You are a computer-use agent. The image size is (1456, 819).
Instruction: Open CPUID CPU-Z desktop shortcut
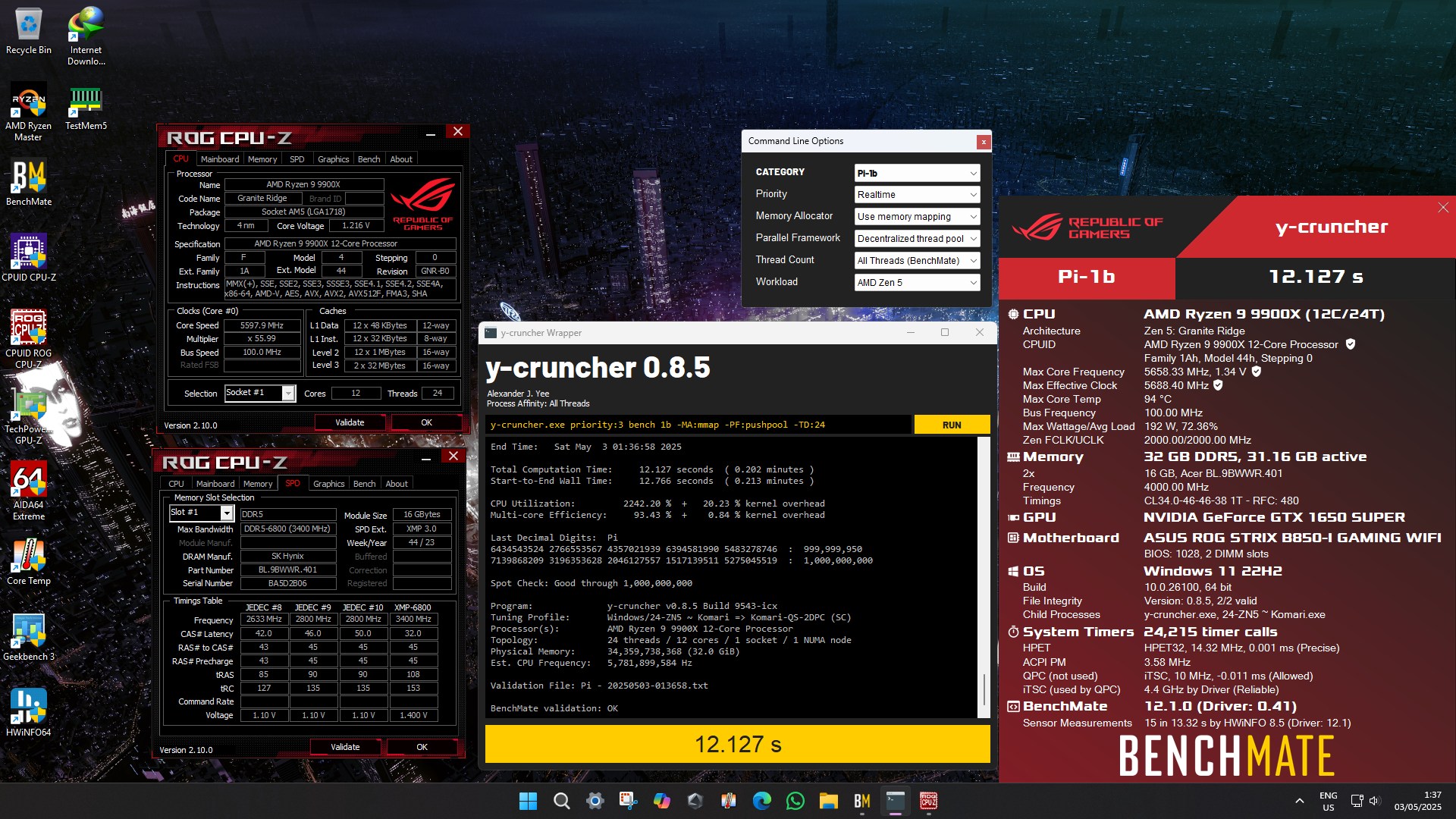(x=29, y=258)
